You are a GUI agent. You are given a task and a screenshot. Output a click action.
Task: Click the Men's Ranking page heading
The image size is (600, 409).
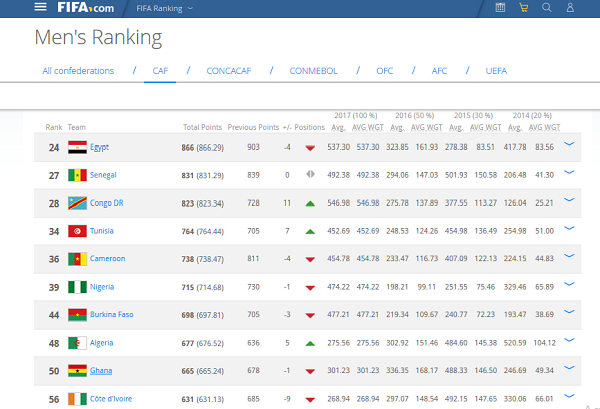click(98, 37)
